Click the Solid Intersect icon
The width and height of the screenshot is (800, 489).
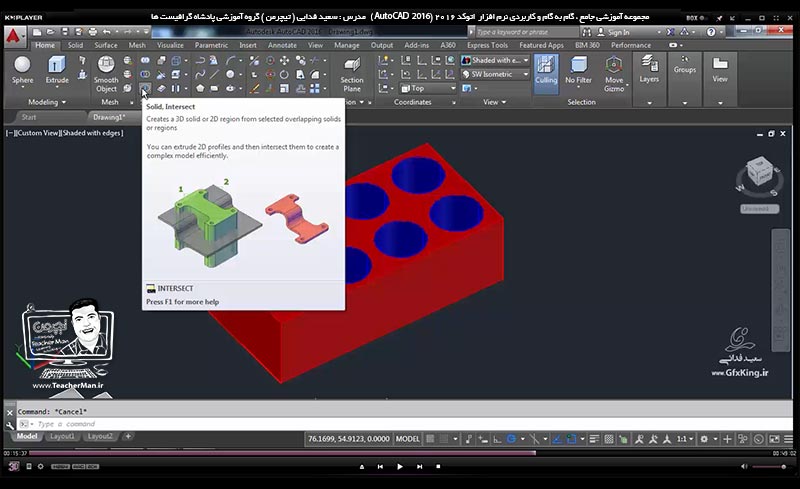[145, 89]
